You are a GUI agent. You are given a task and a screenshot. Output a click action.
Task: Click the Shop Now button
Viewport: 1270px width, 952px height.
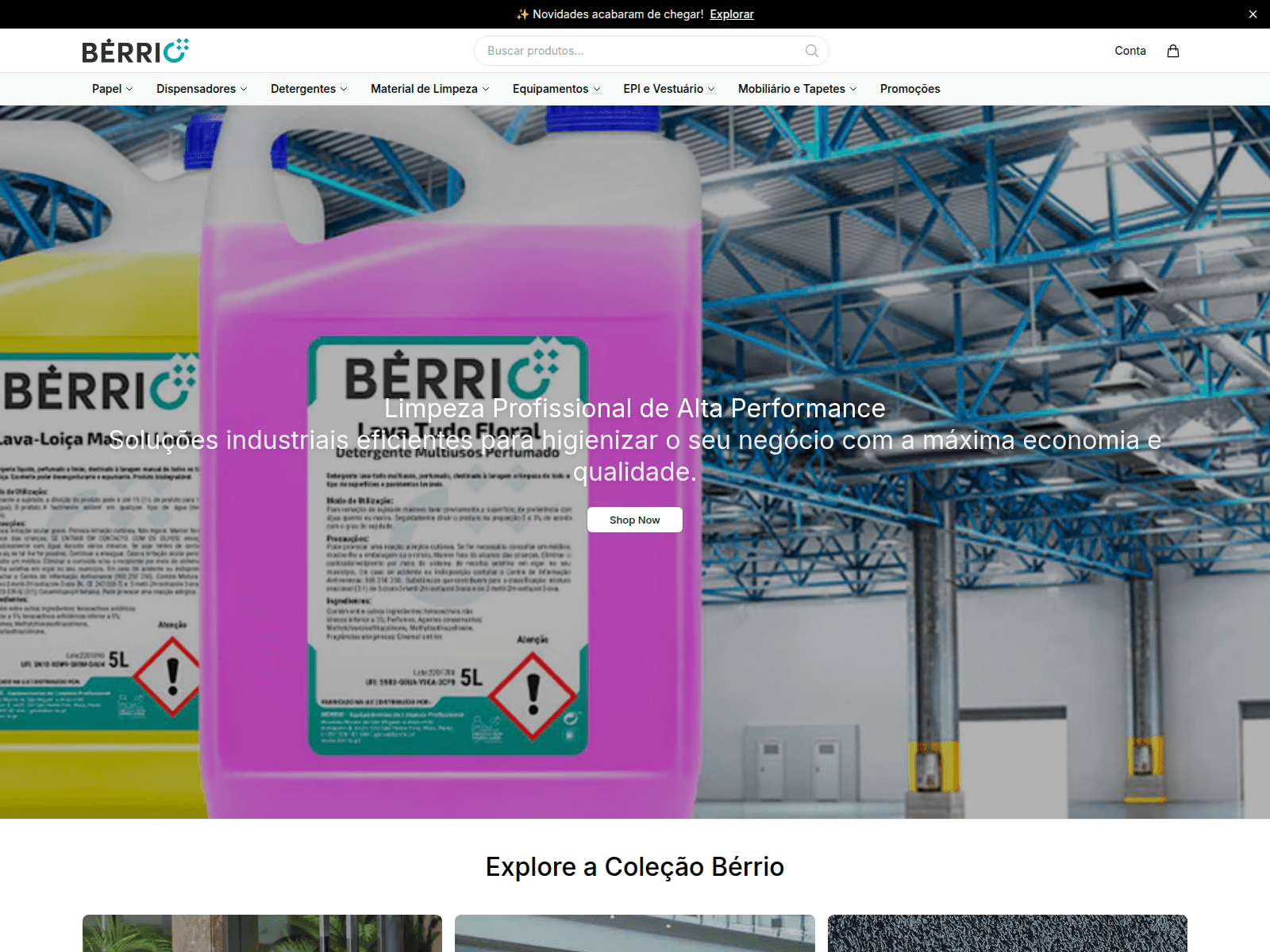tap(635, 520)
